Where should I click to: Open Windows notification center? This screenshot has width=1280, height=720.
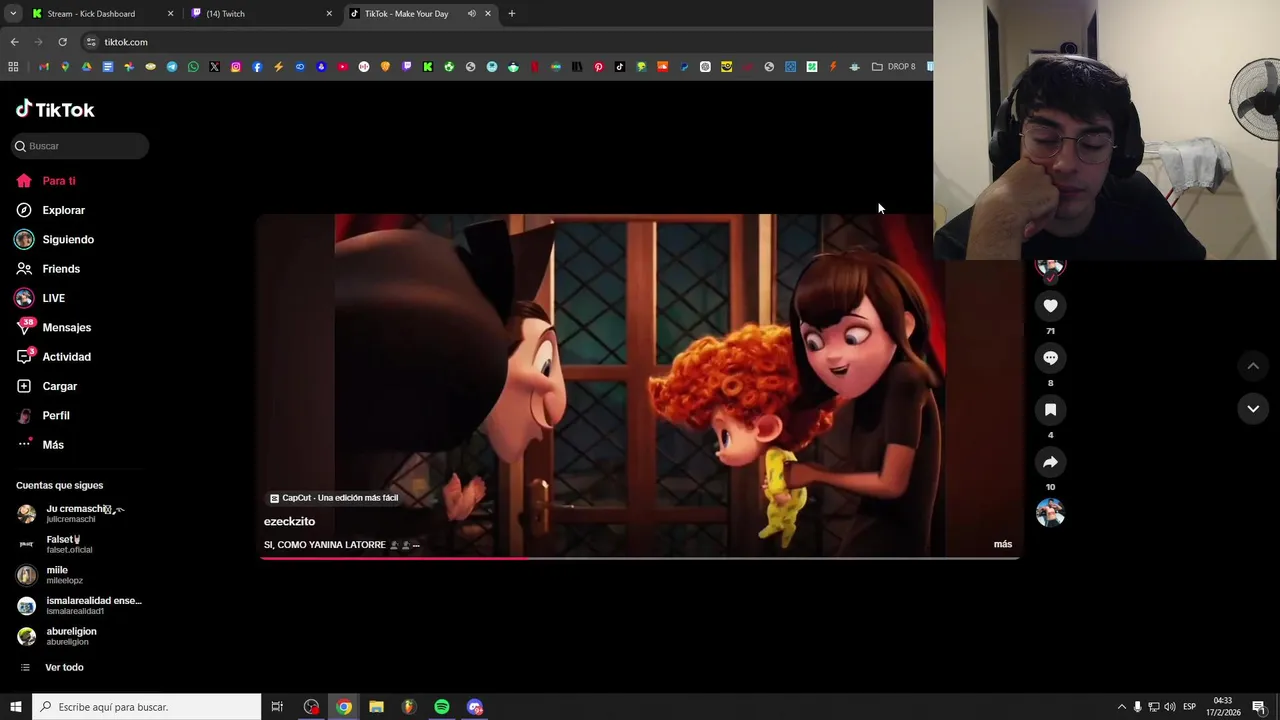coord(1259,707)
